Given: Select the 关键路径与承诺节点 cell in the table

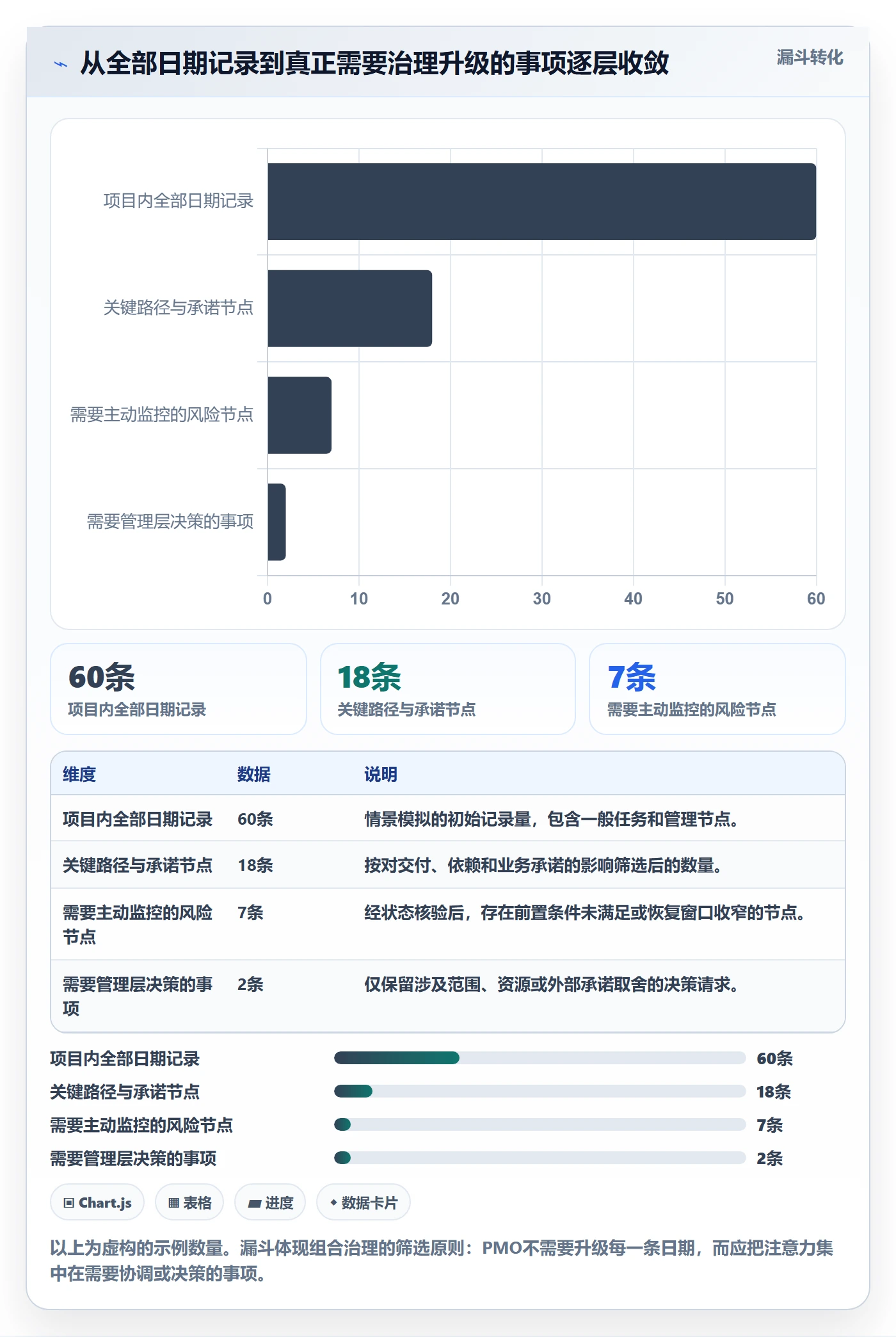Looking at the screenshot, I should (138, 865).
